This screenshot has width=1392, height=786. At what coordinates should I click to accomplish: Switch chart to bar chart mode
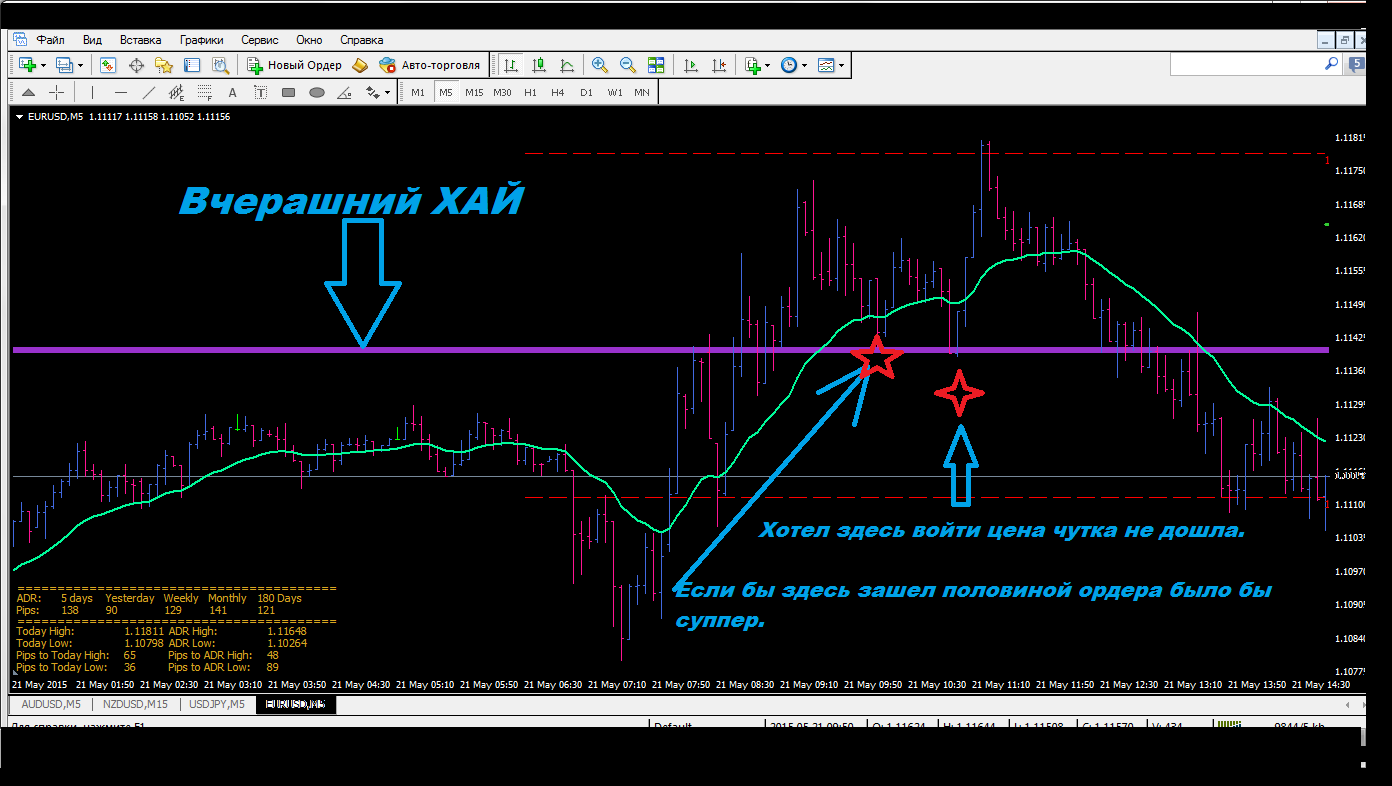pos(511,65)
